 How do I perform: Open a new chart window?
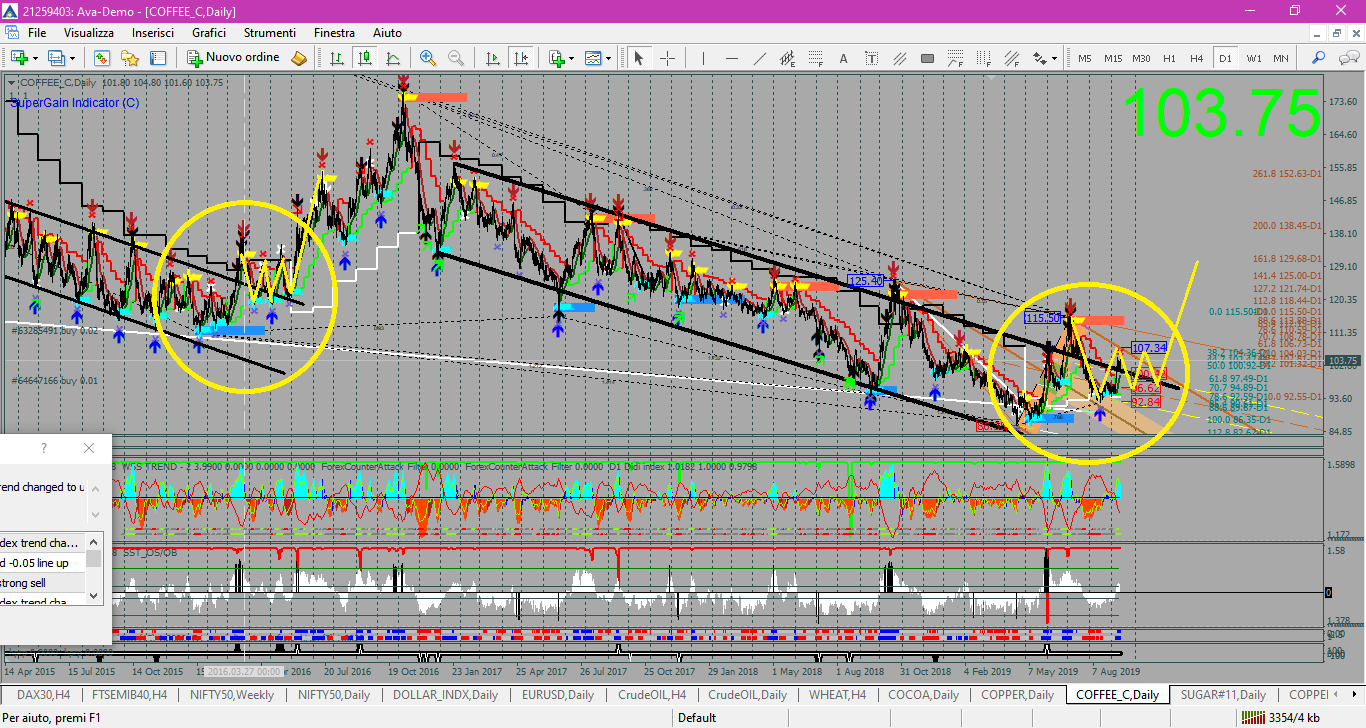(x=18, y=58)
